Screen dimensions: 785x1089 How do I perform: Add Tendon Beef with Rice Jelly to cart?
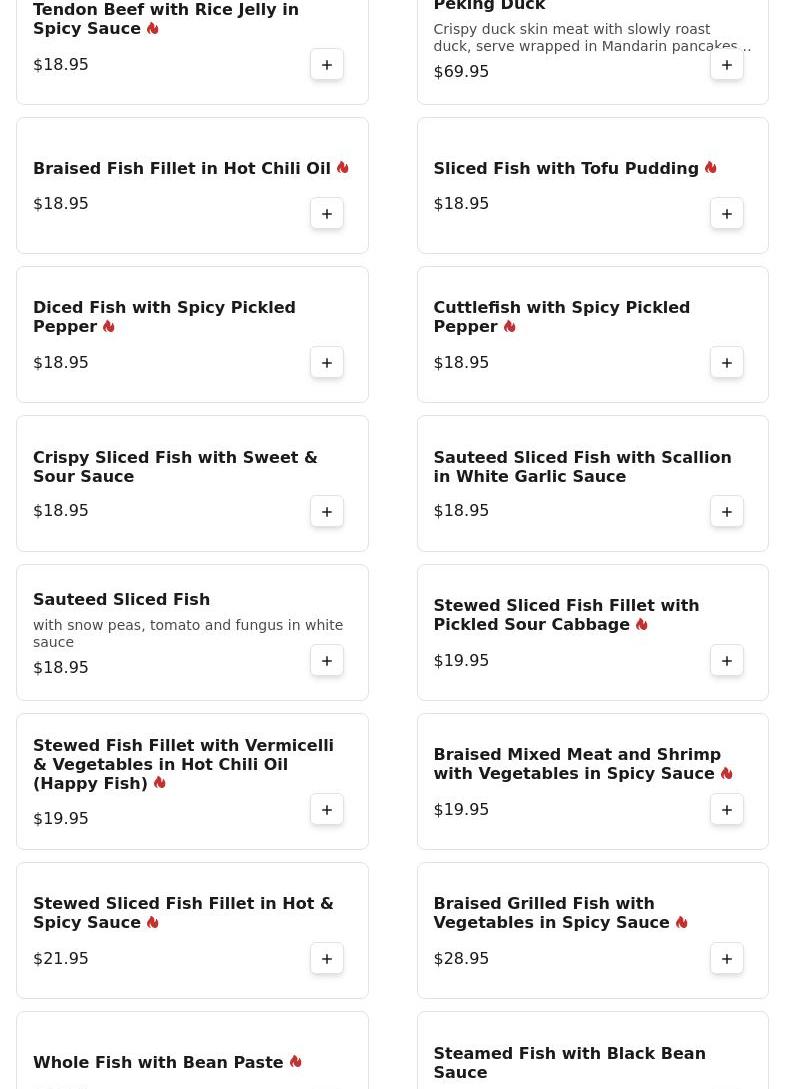pyautogui.click(x=327, y=65)
